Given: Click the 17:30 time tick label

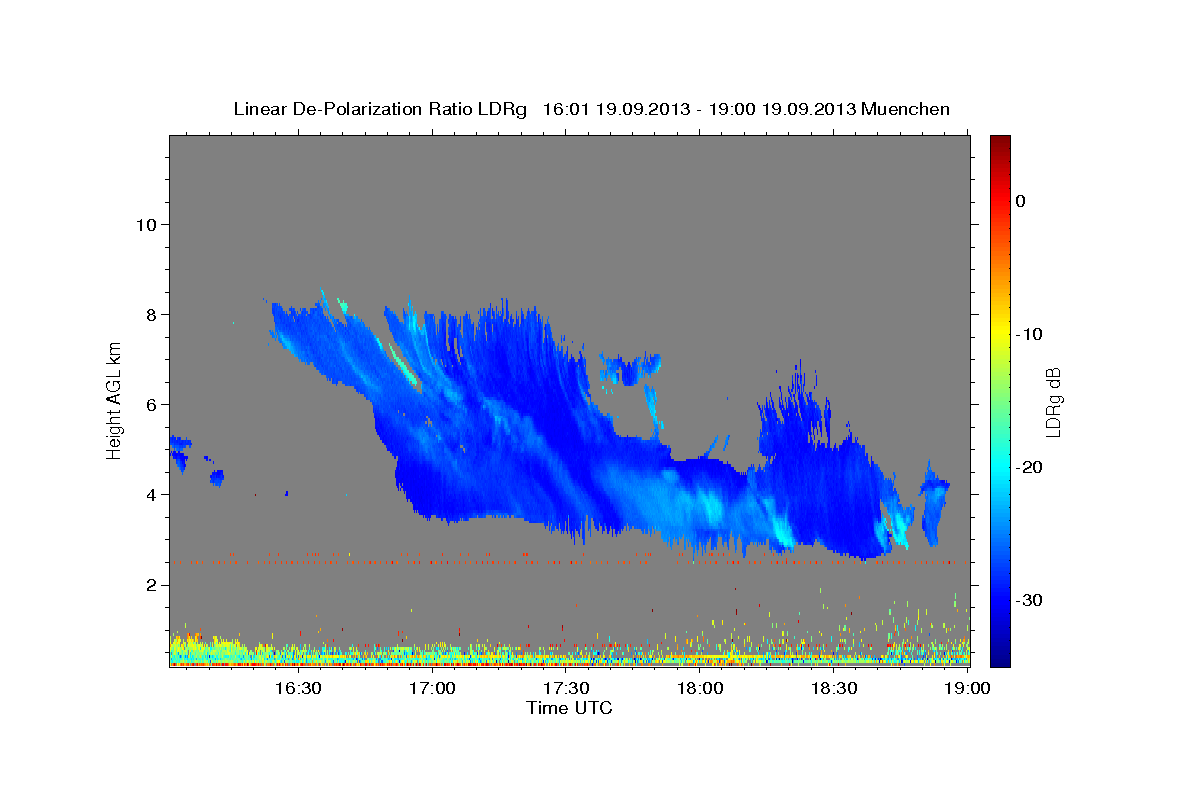Looking at the screenshot, I should 566,689.
